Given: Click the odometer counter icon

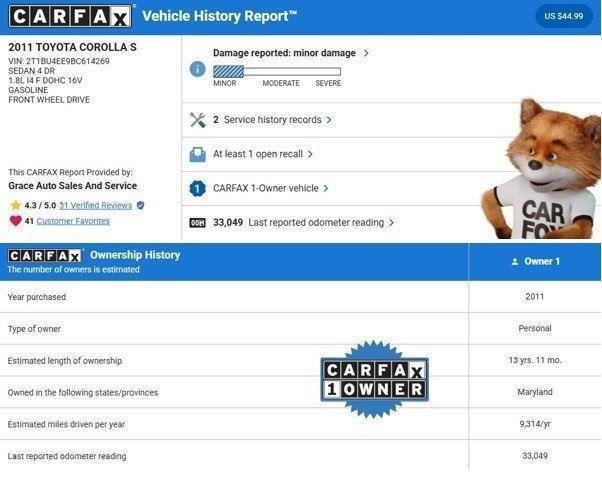Looking at the screenshot, I should point(197,223).
